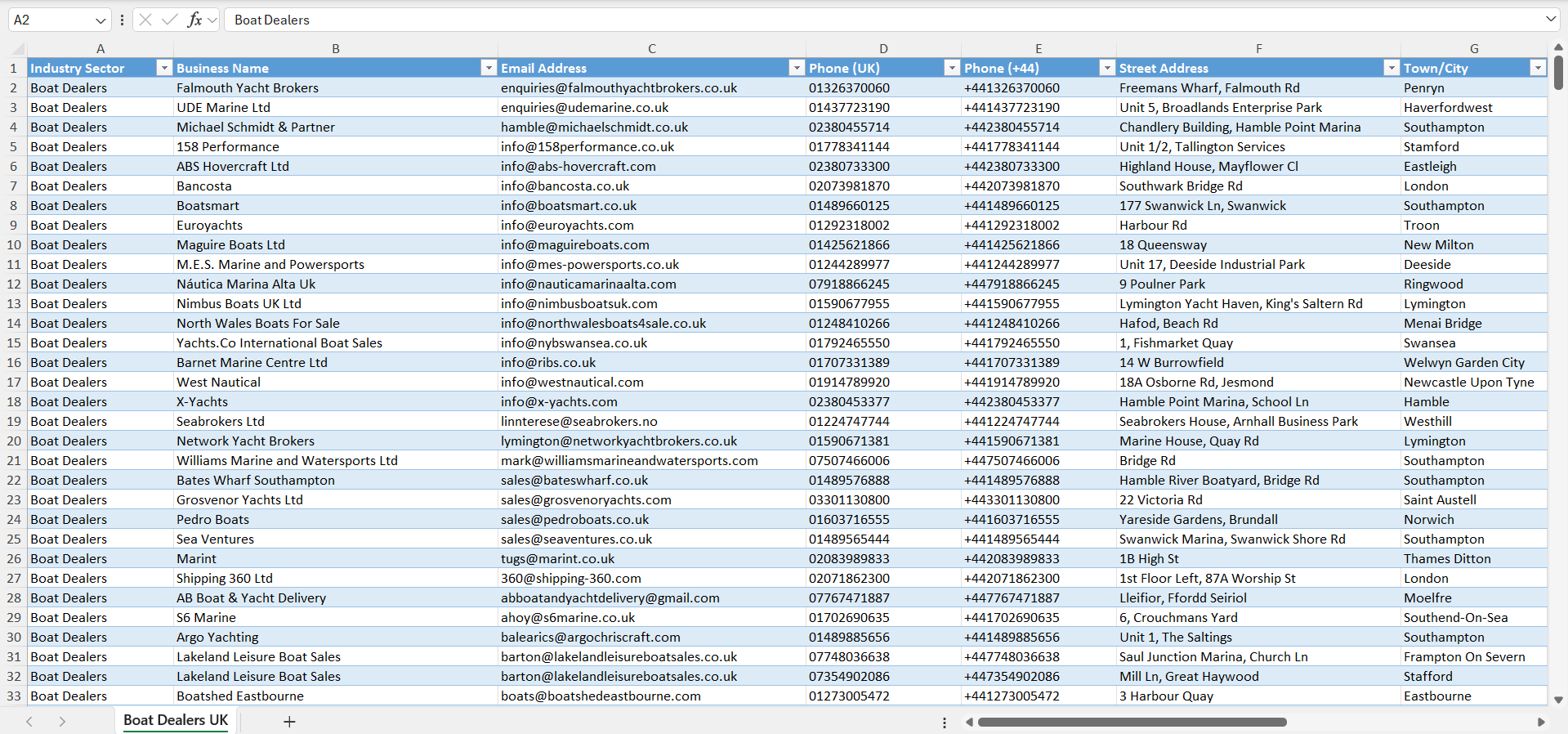Select cell info@abs-hovercraft.com
The height and width of the screenshot is (734, 1568).
652,166
